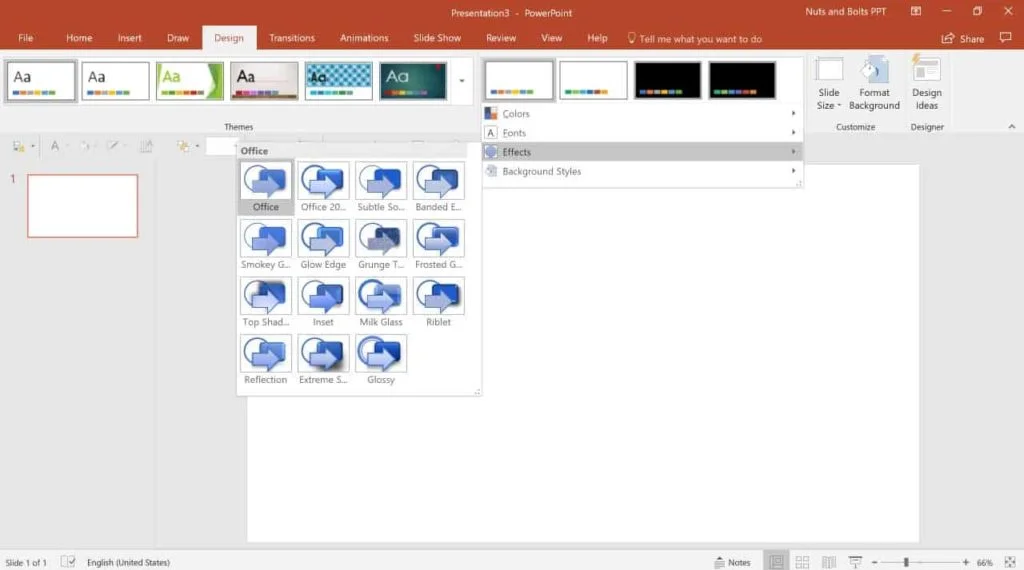Adjust the zoom slider handle

(906, 562)
